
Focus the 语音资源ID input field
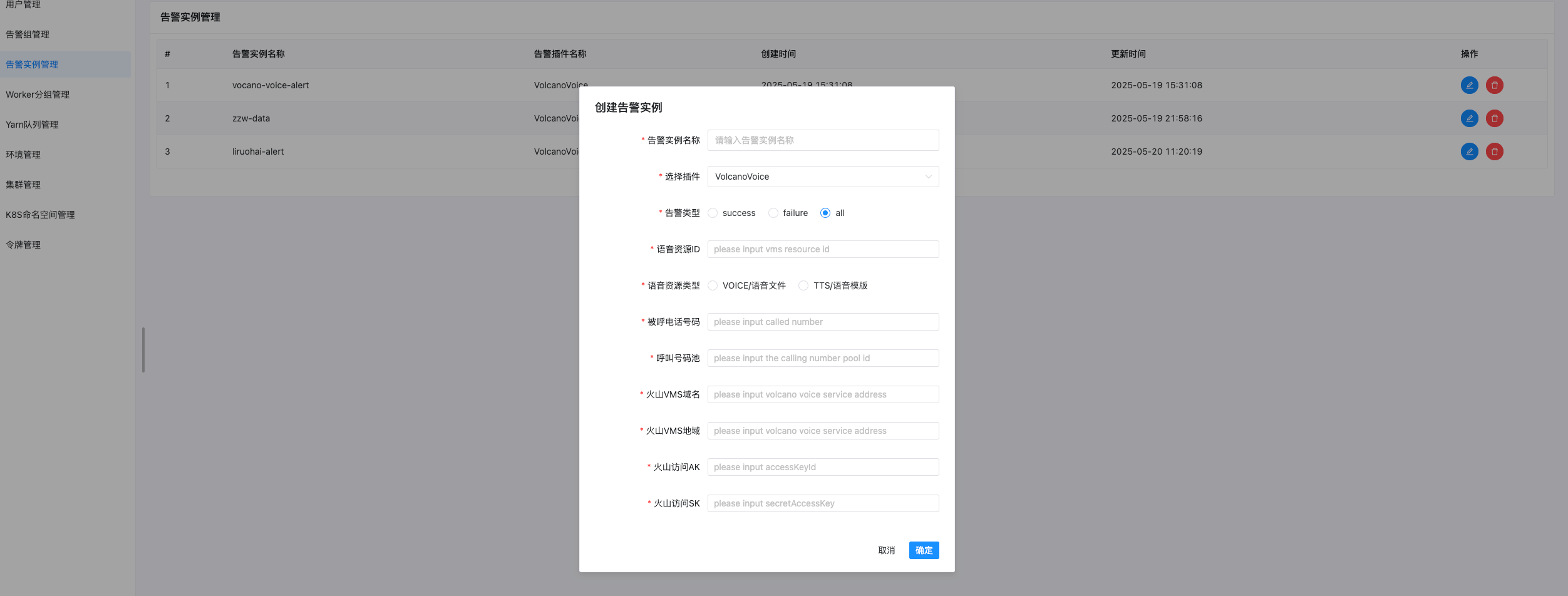[823, 249]
